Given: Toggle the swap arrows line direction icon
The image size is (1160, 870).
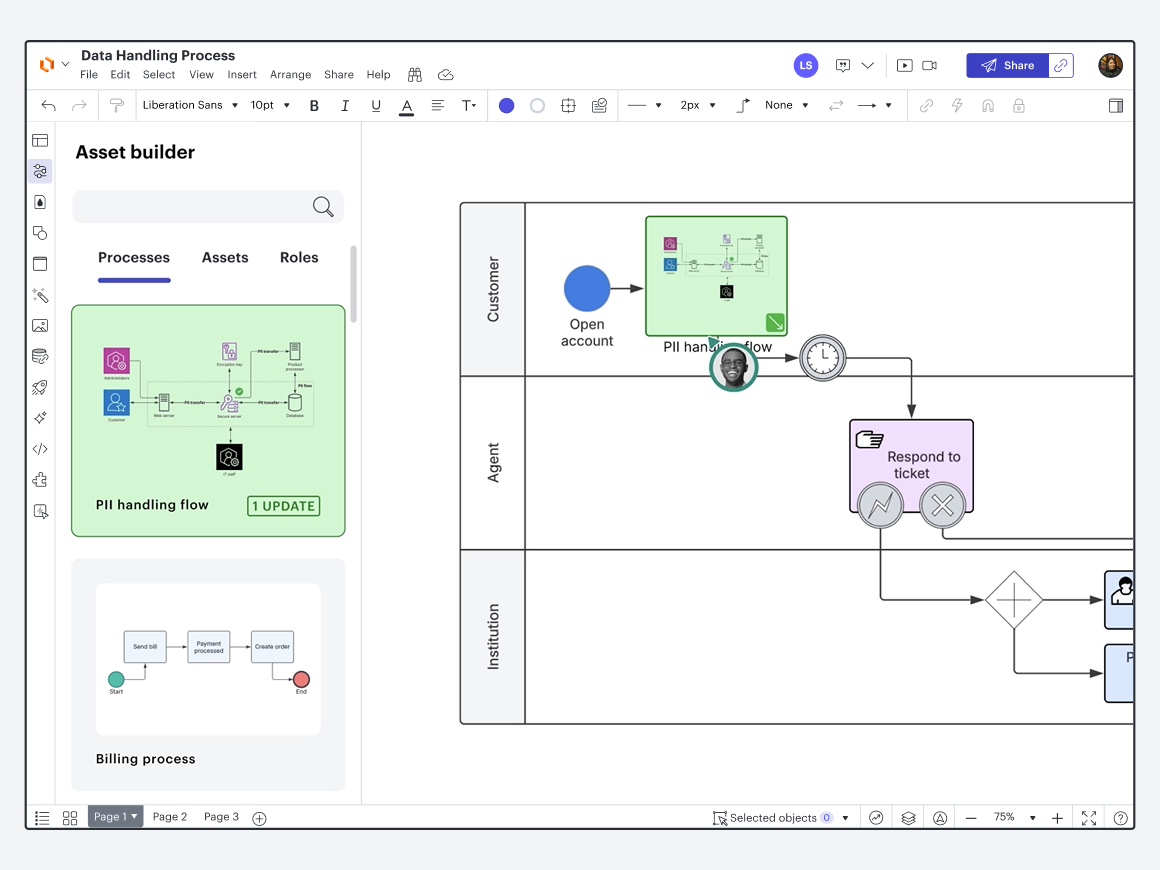Looking at the screenshot, I should click(836, 106).
